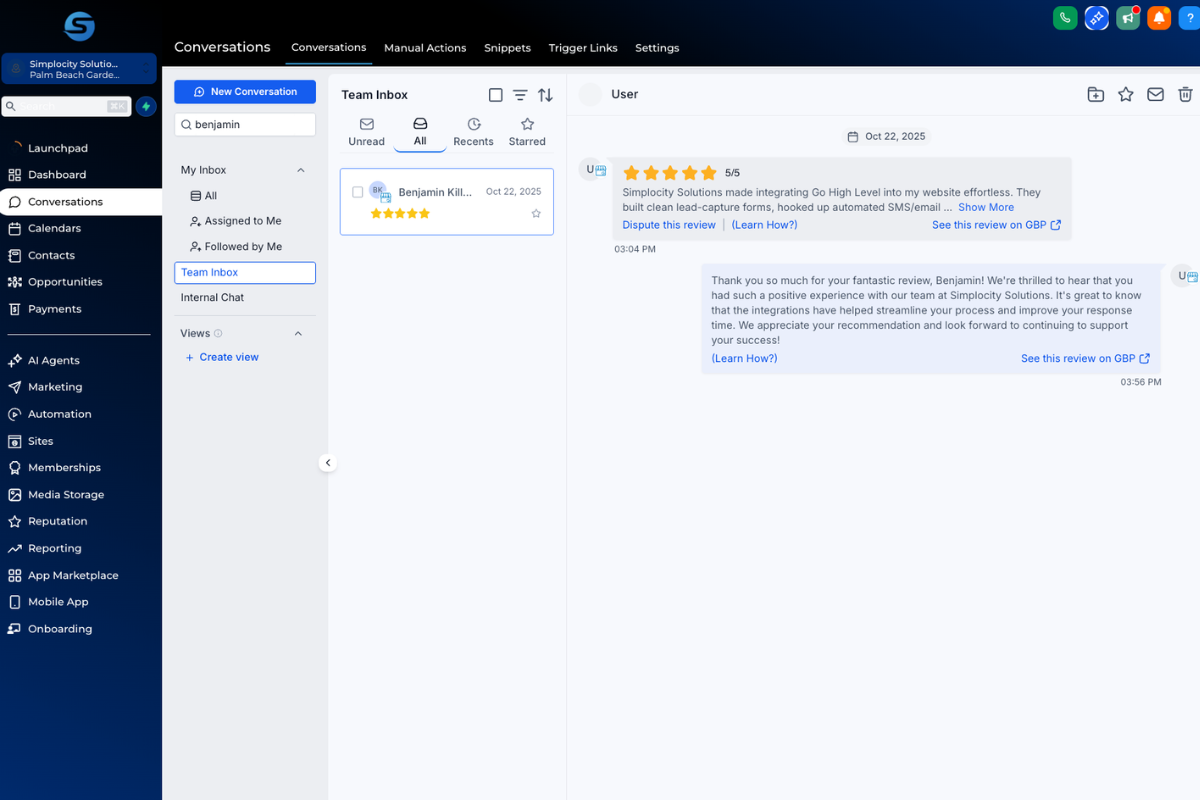Screen dimensions: 1200x800
Task: Click the help question mark icon
Action: coord(1190,17)
